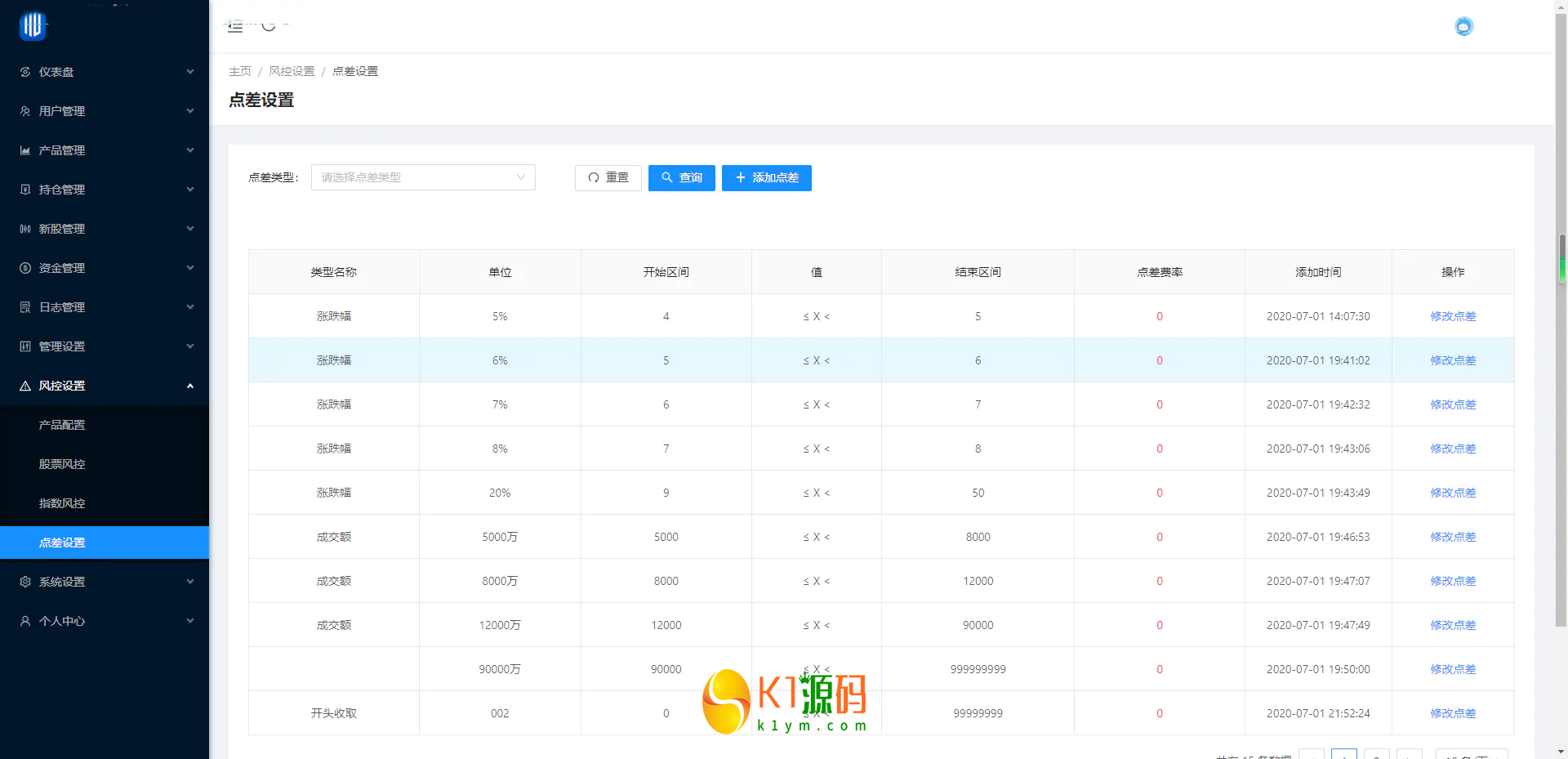Open the 股票风控 submenu item

tap(62, 464)
